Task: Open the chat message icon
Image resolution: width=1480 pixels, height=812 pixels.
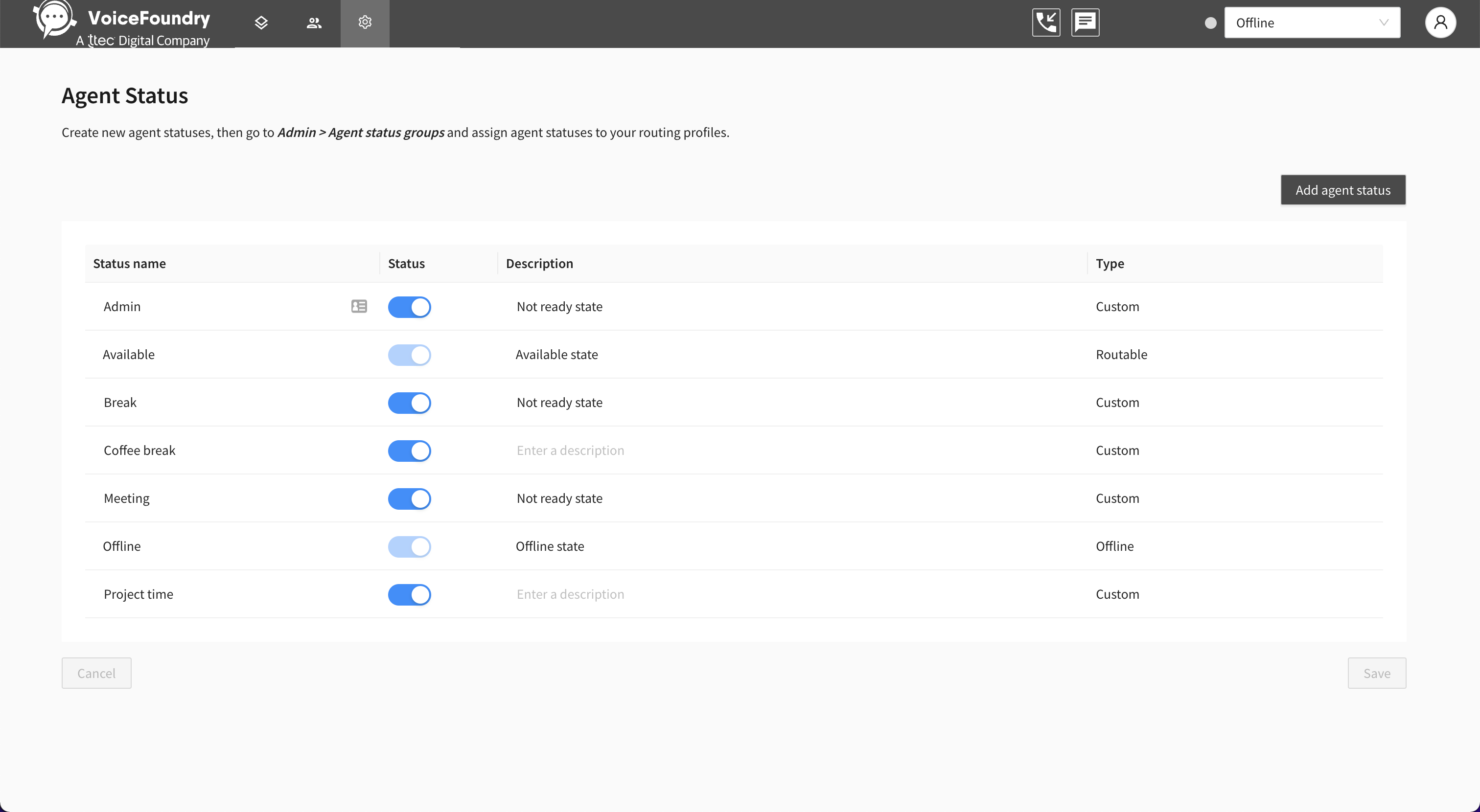Action: pos(1086,23)
